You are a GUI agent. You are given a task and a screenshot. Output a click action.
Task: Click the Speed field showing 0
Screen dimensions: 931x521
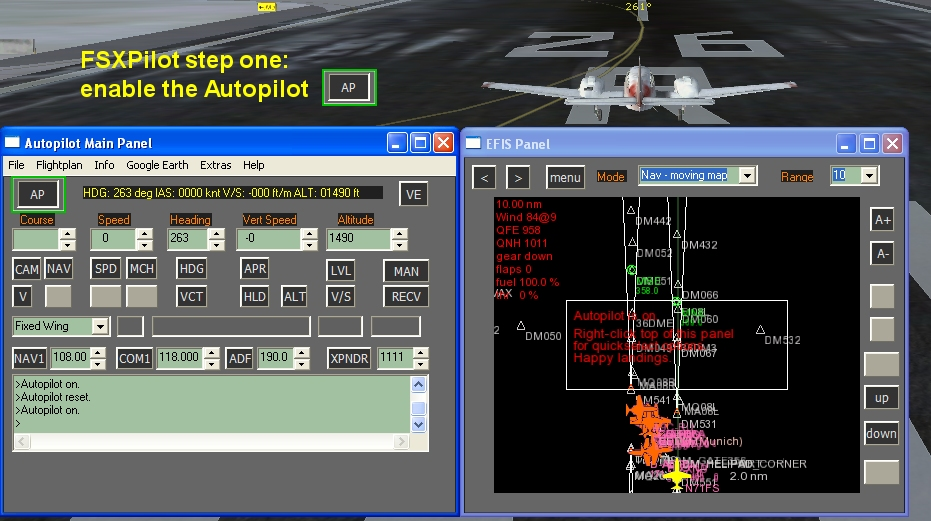(113, 239)
